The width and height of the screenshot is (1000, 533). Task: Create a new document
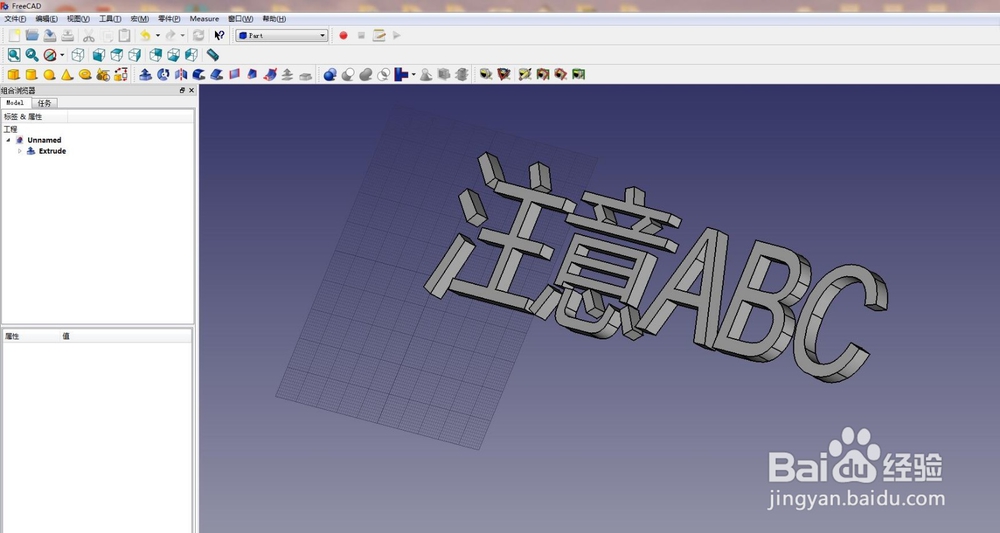[14, 36]
